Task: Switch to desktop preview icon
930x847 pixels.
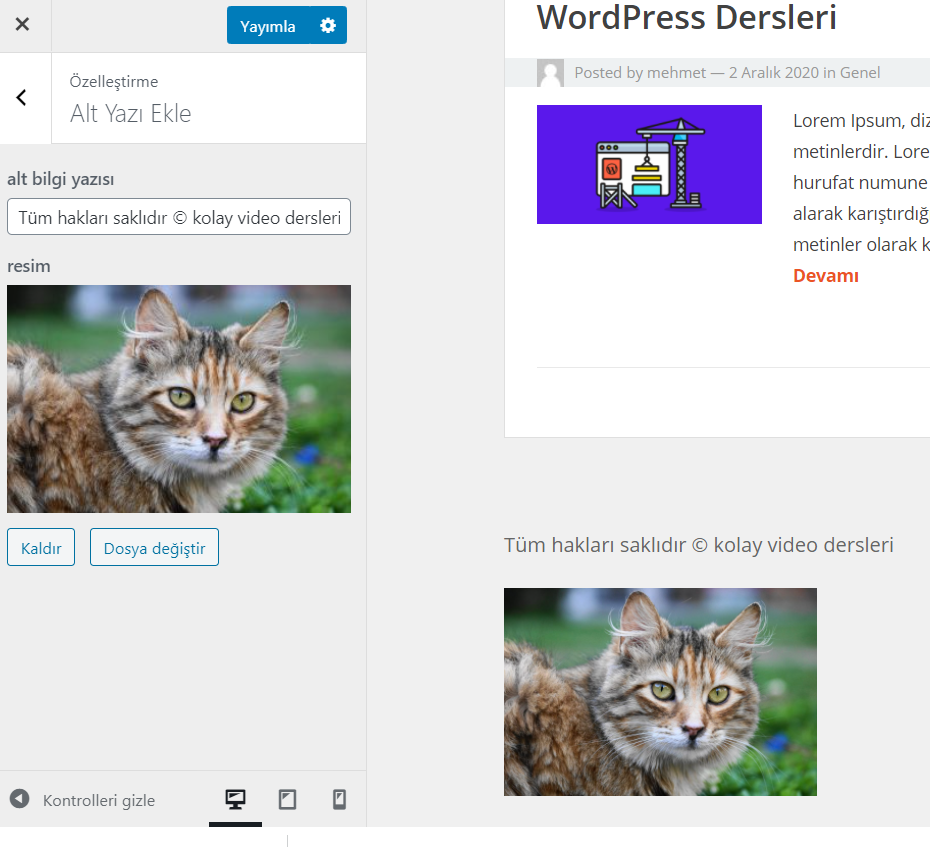Action: click(235, 800)
